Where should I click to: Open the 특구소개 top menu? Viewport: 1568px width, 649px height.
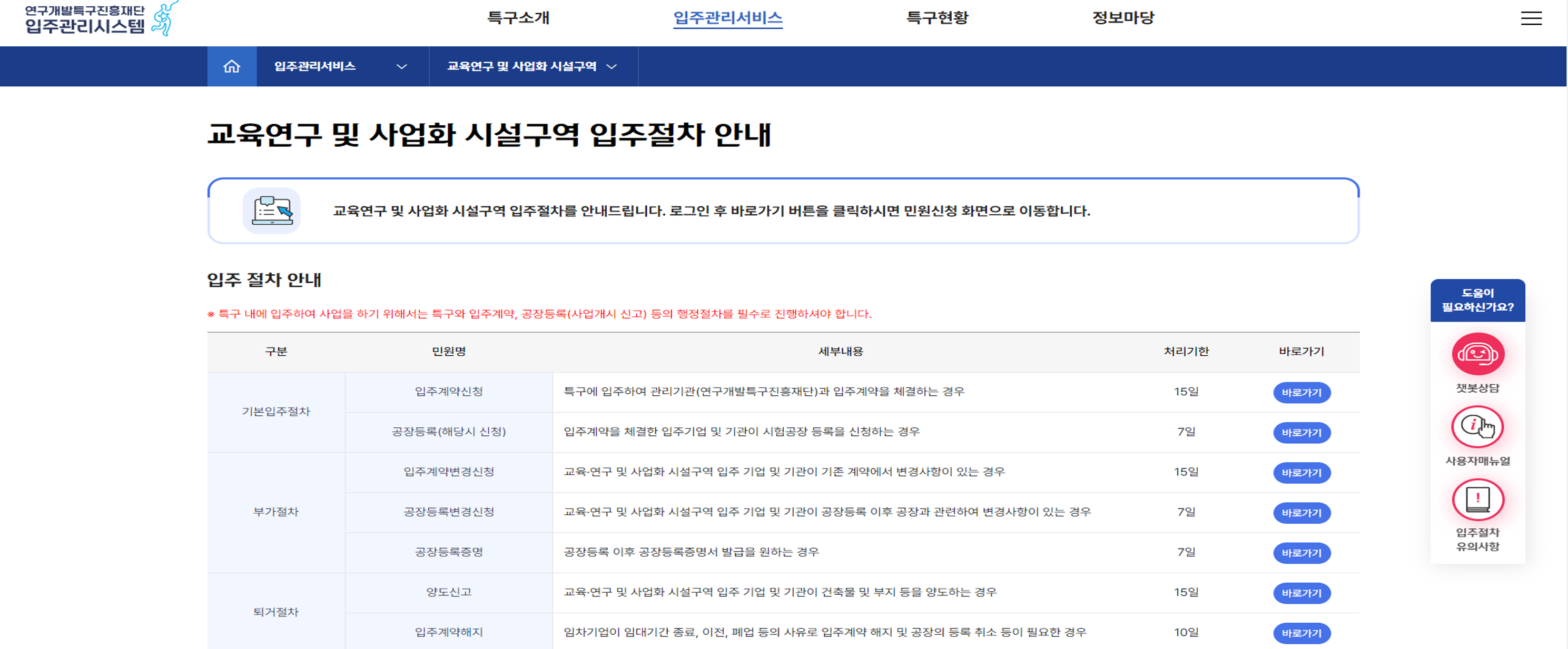518,18
